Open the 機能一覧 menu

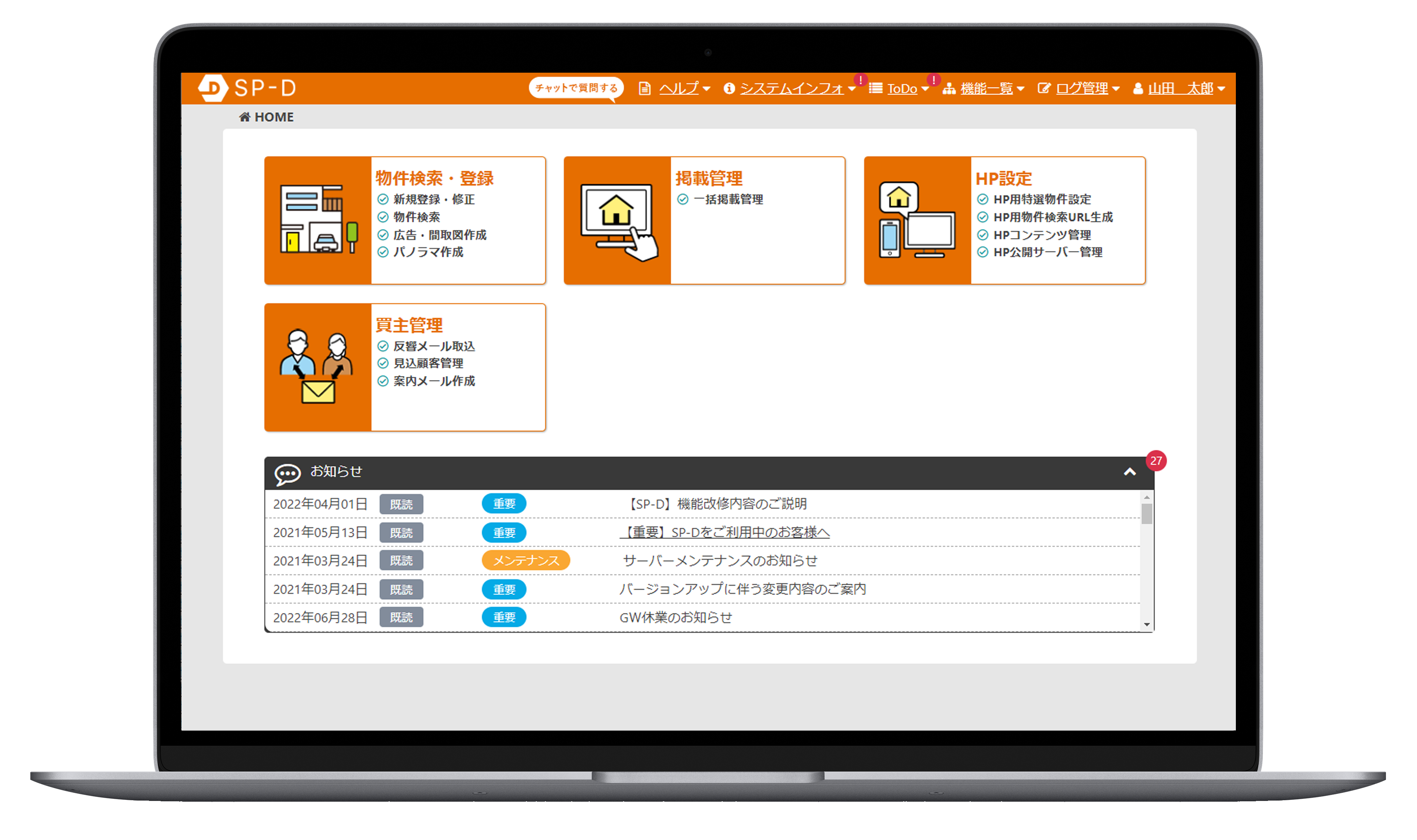click(986, 88)
